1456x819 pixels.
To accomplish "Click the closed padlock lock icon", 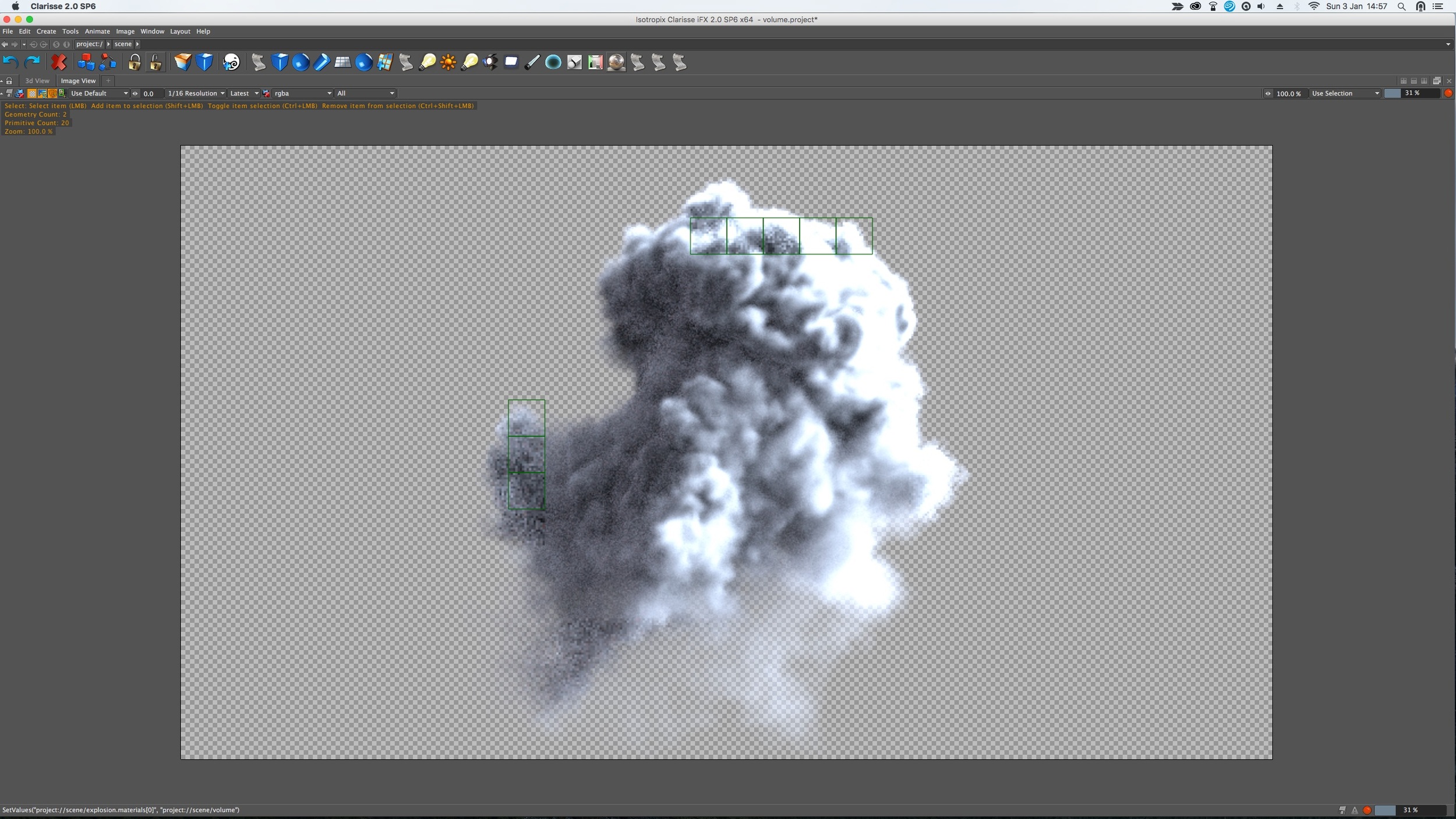I will pyautogui.click(x=134, y=62).
